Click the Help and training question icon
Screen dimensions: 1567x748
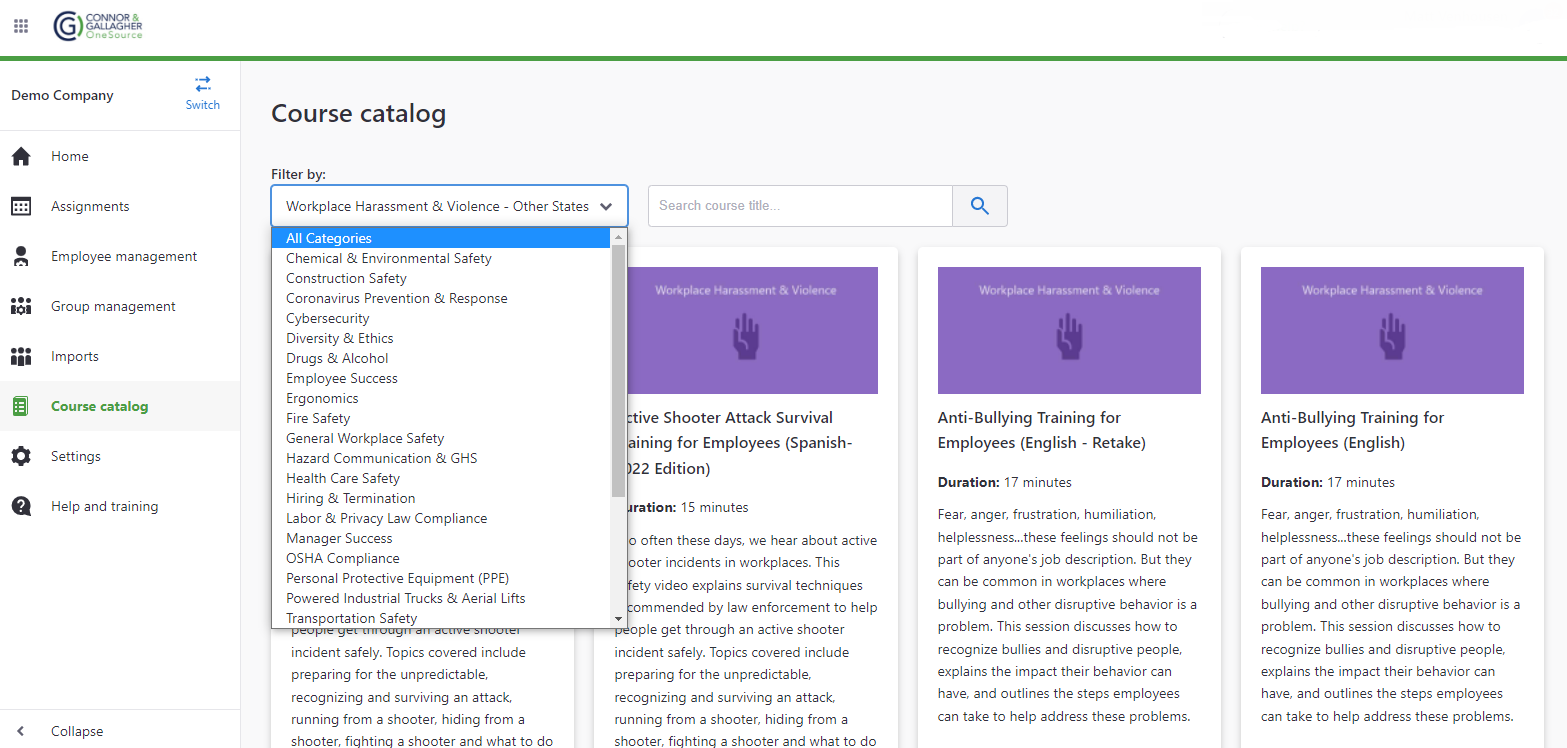(x=21, y=506)
